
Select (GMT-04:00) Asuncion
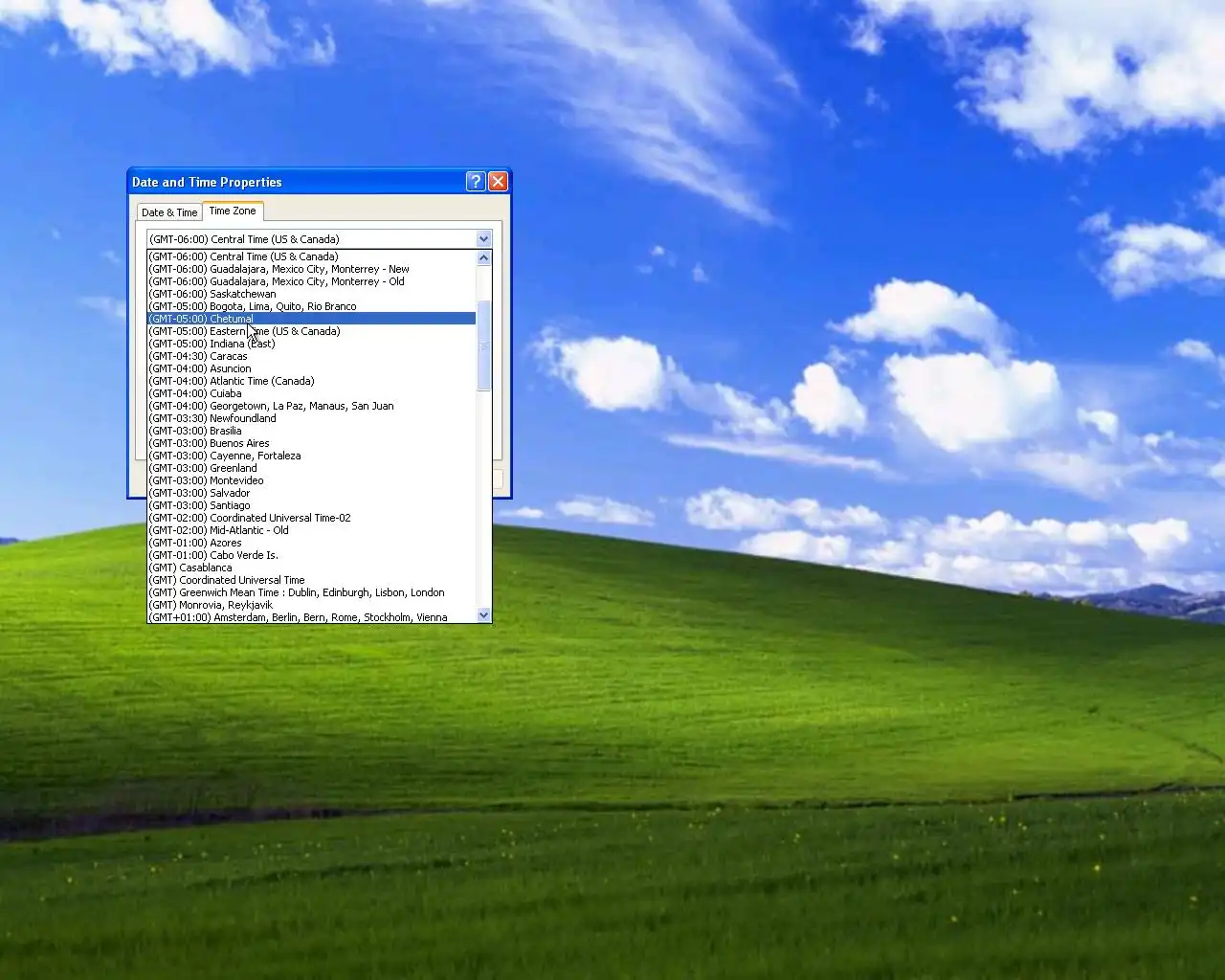click(x=311, y=368)
